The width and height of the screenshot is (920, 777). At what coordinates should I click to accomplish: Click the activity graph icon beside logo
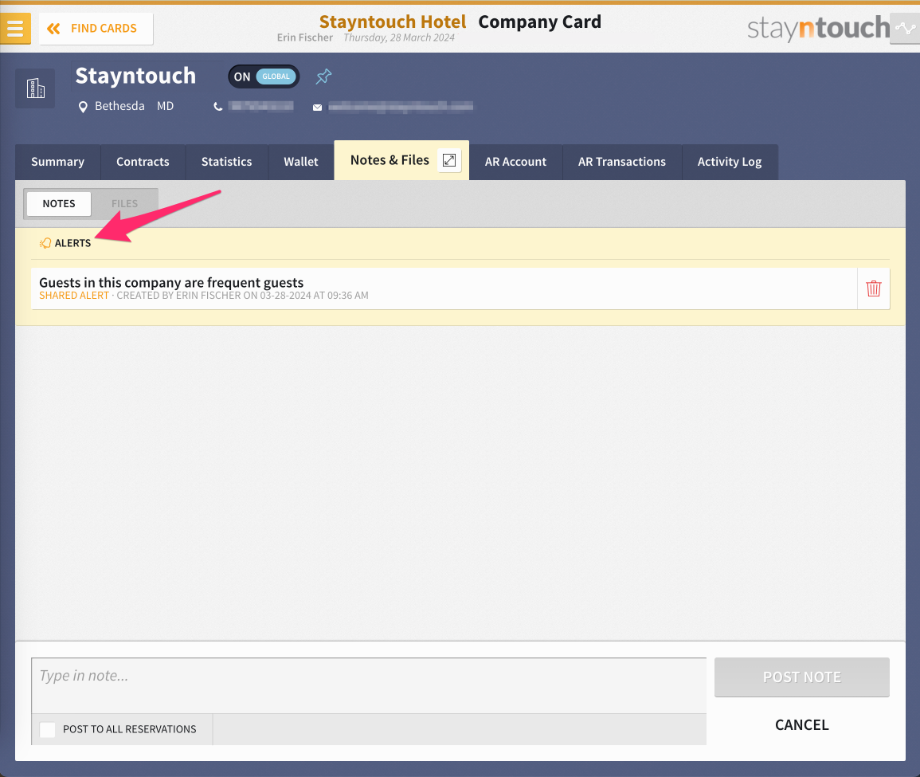coord(905,28)
